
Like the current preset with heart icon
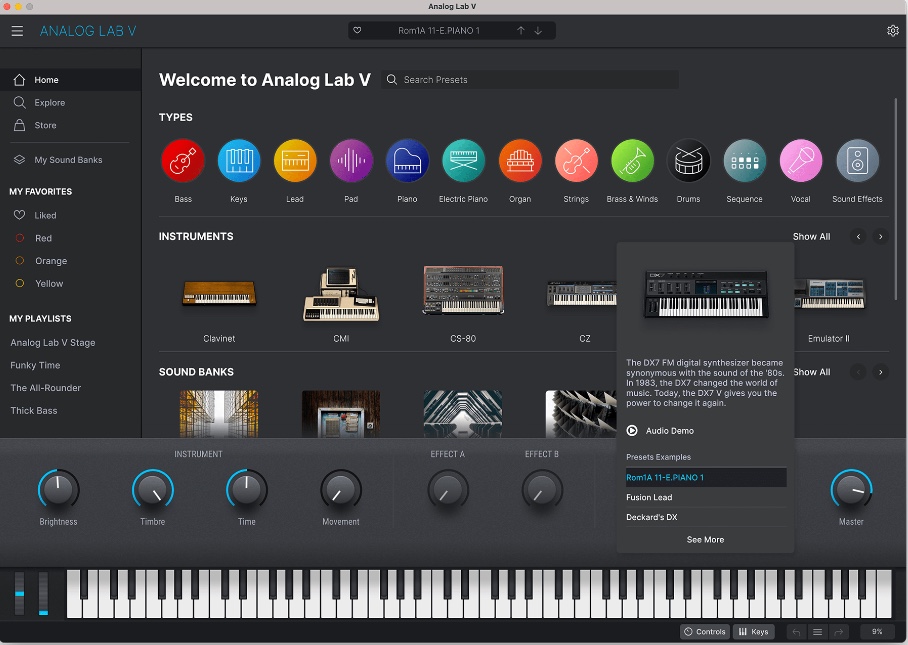(x=357, y=31)
